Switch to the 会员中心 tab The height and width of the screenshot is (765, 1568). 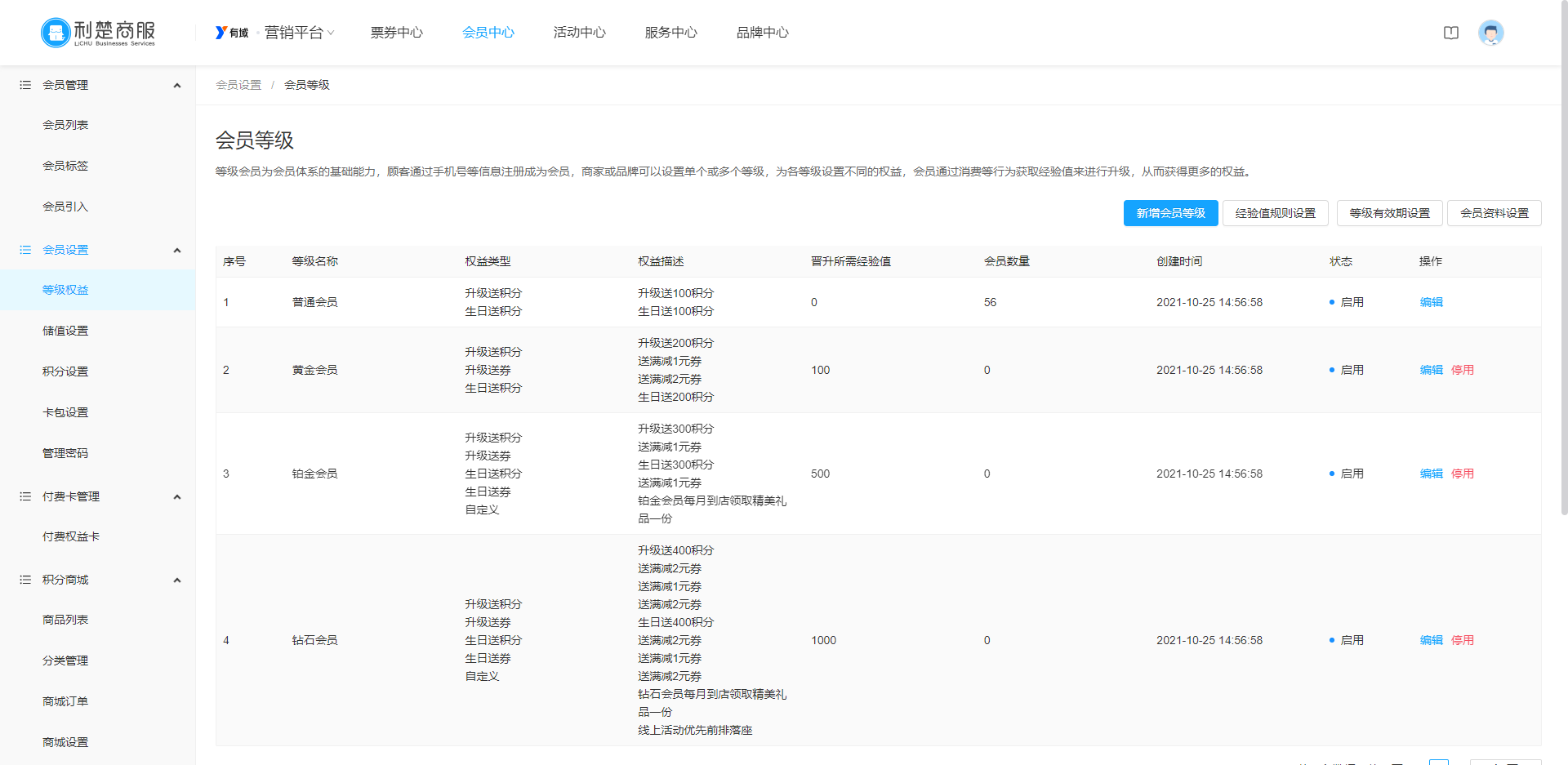pyautogui.click(x=488, y=33)
